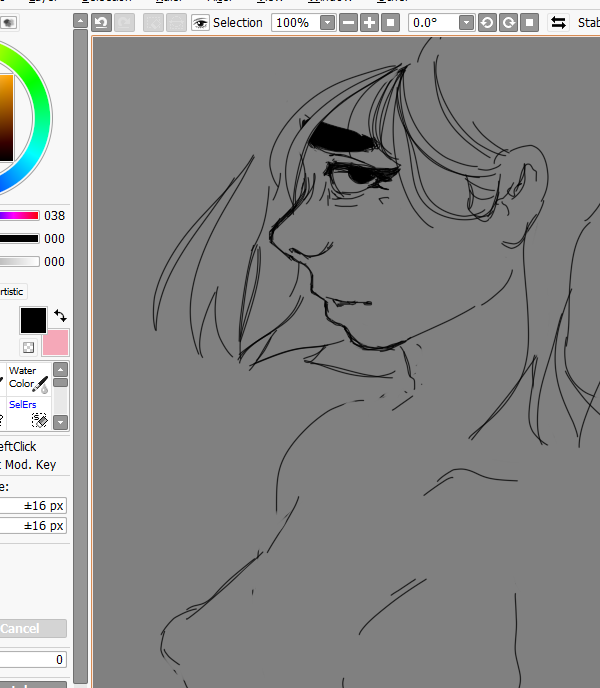Select the SelErs selection eraser tool

pos(29,414)
